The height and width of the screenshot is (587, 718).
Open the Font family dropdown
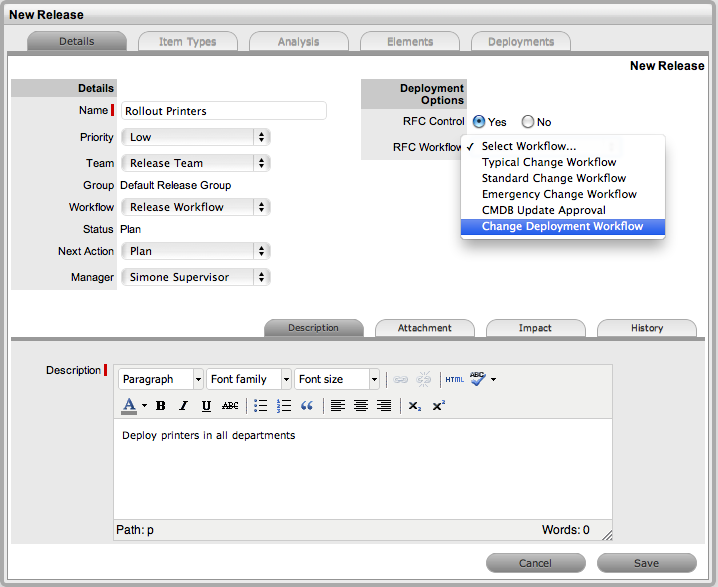point(249,379)
